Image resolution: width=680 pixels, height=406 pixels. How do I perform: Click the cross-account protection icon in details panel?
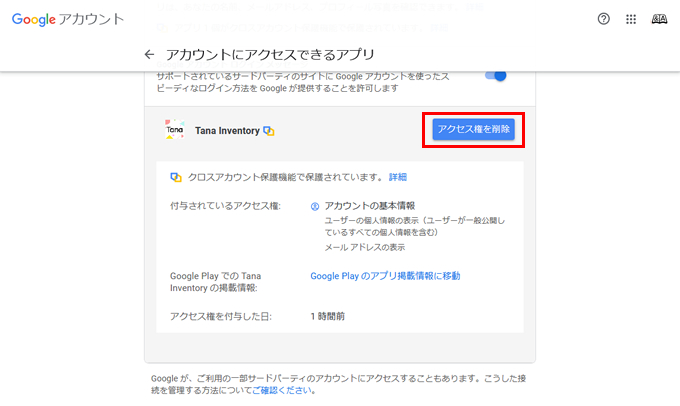pos(176,177)
